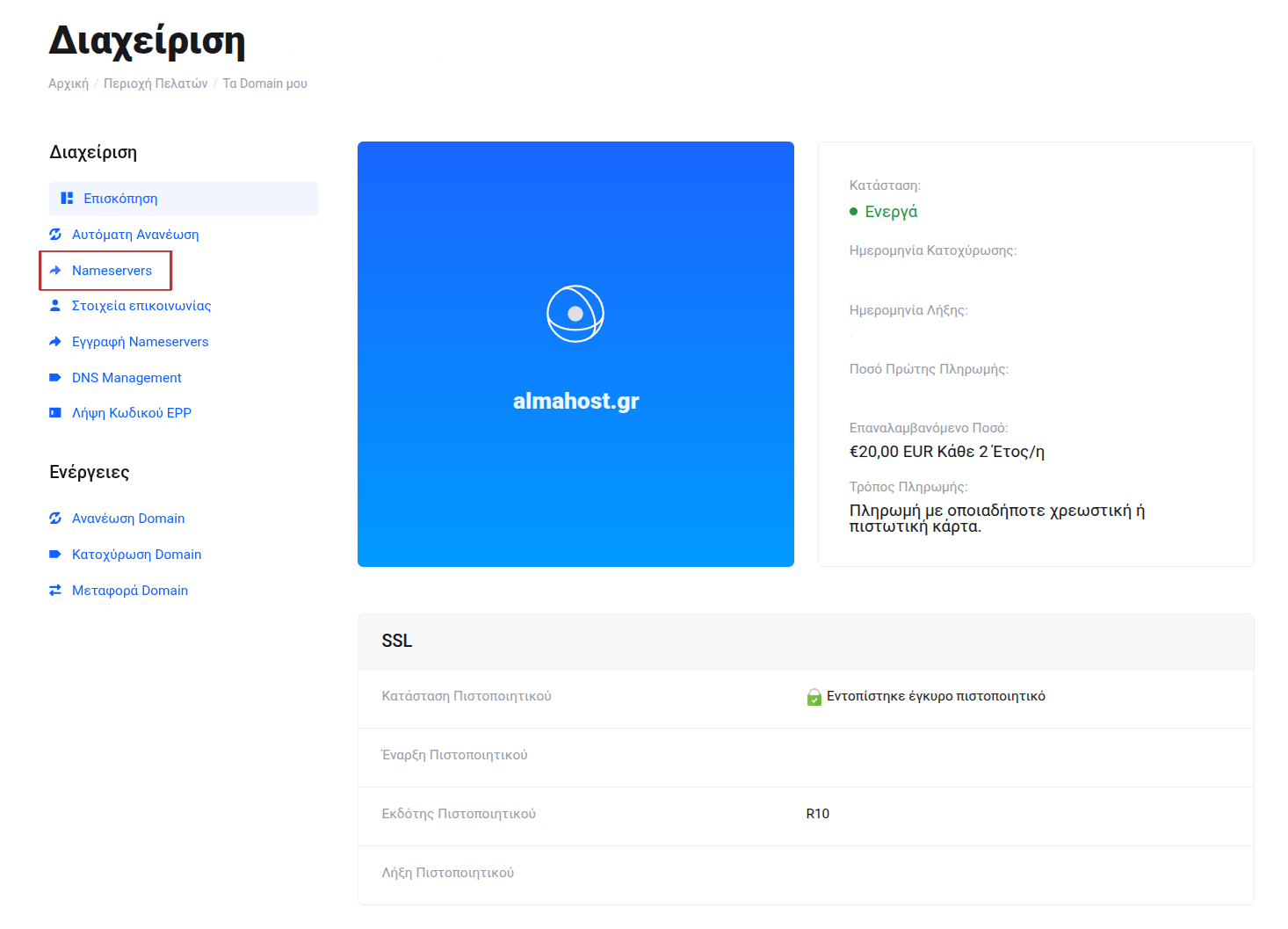Click the Κατάσταση Πιστοποιητικού label
Image resolution: width=1288 pixels, height=929 pixels.
point(467,696)
